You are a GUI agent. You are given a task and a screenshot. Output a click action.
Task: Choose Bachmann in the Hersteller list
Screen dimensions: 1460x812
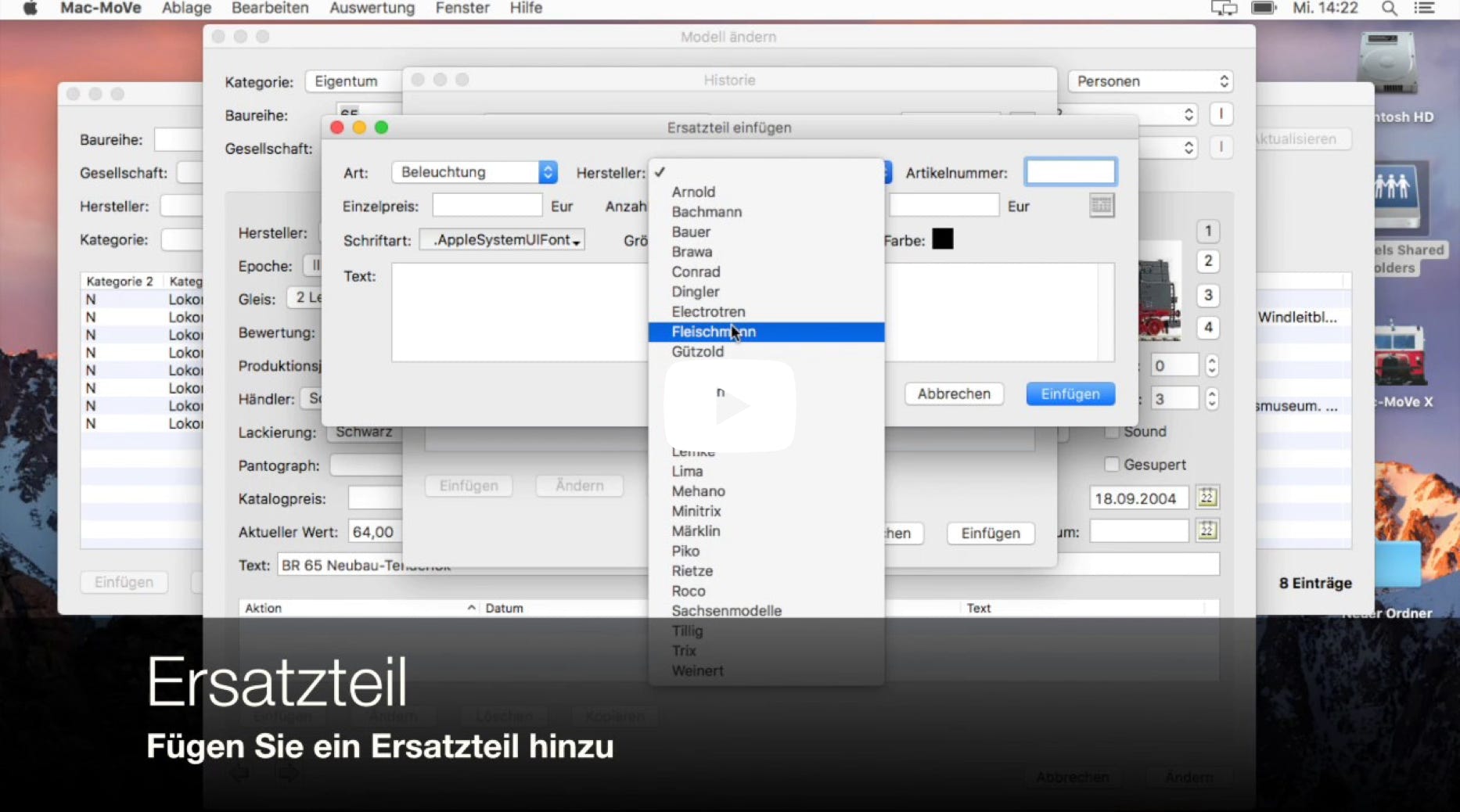point(766,212)
